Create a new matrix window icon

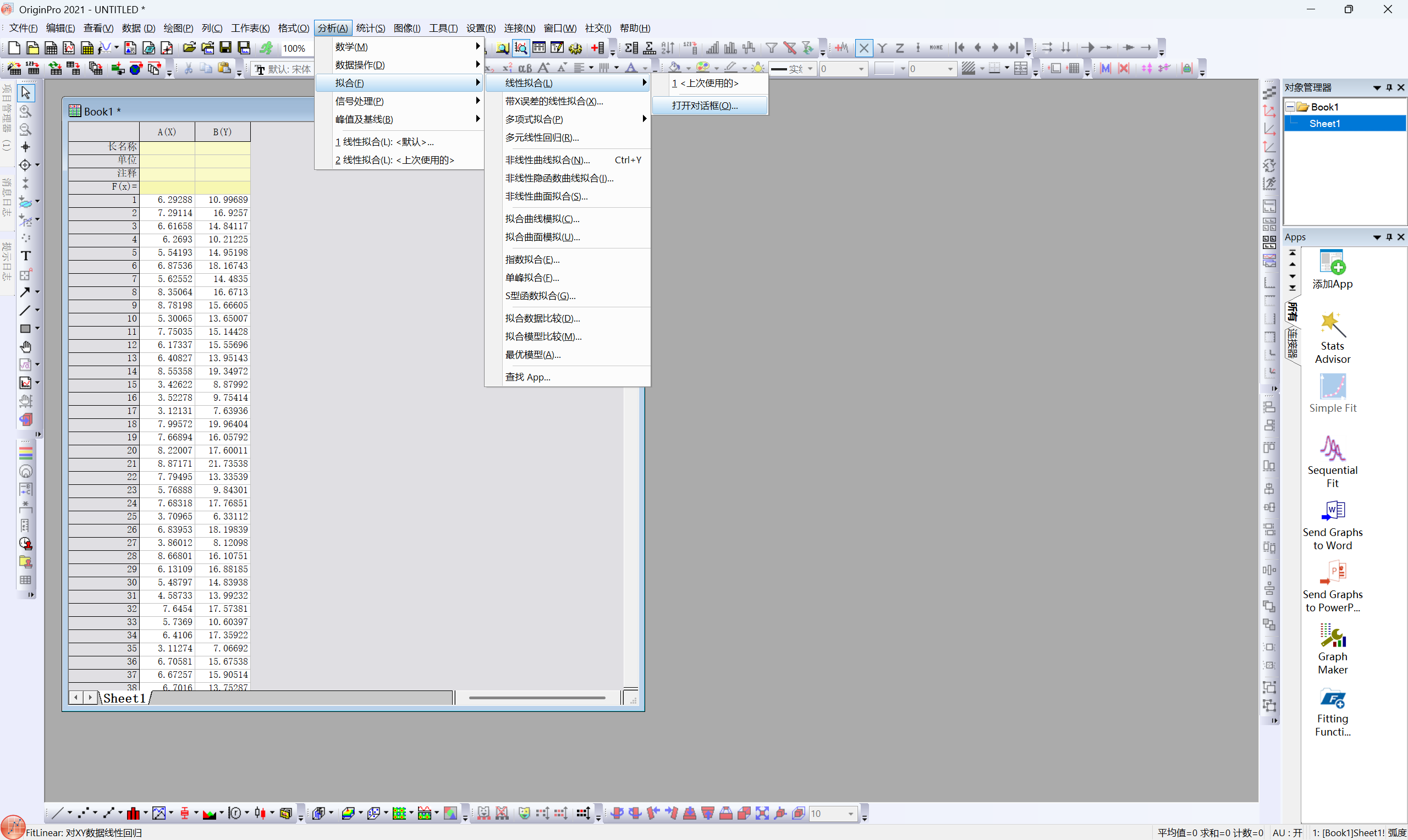pos(87,48)
